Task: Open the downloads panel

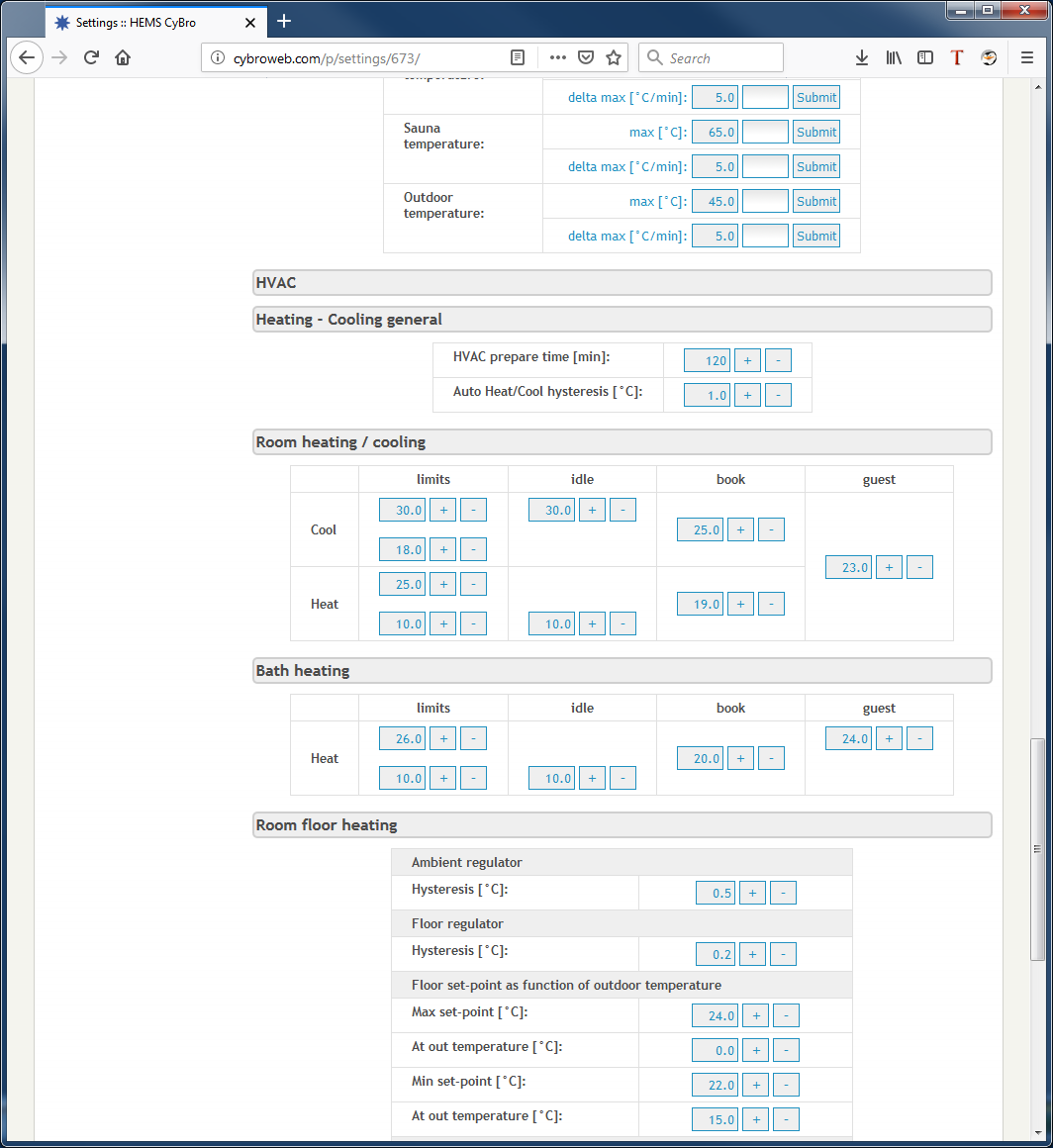Action: click(x=862, y=57)
